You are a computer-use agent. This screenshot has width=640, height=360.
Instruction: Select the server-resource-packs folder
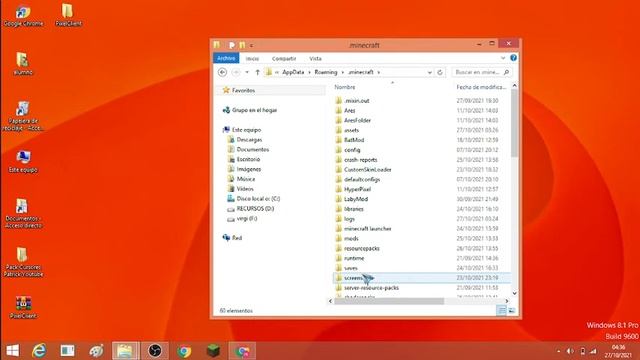(x=371, y=288)
